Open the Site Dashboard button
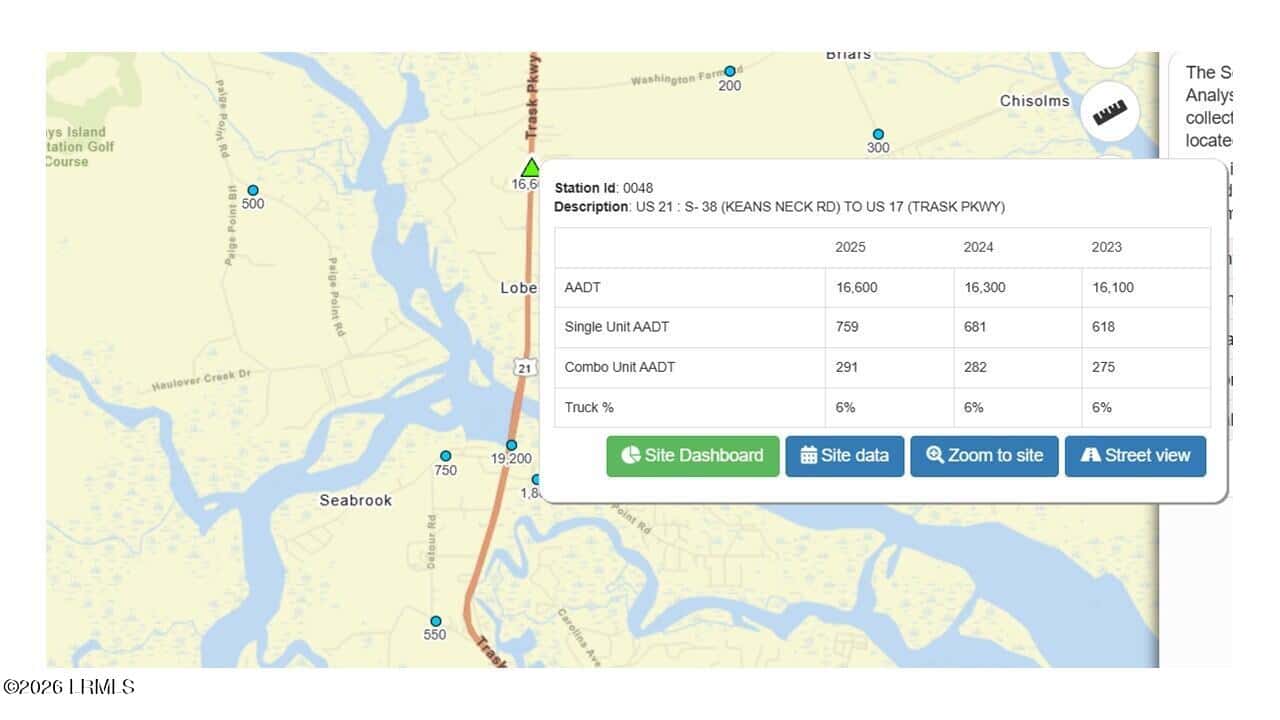 click(x=693, y=456)
